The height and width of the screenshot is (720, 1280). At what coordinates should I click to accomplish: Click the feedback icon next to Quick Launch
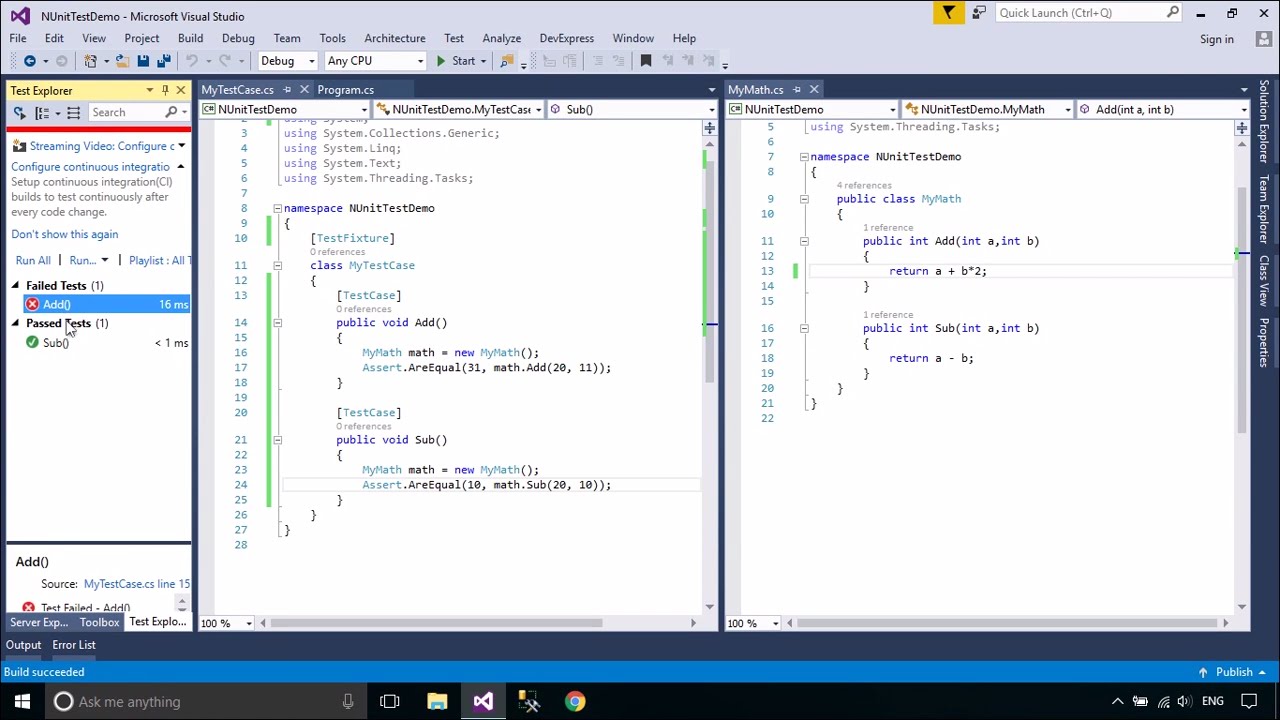[x=979, y=13]
